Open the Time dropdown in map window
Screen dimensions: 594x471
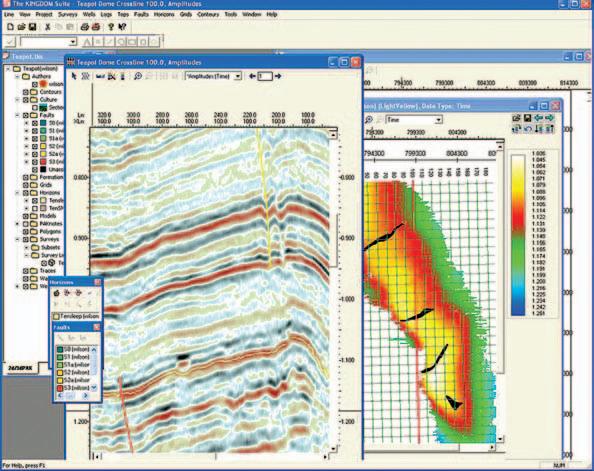coord(438,120)
